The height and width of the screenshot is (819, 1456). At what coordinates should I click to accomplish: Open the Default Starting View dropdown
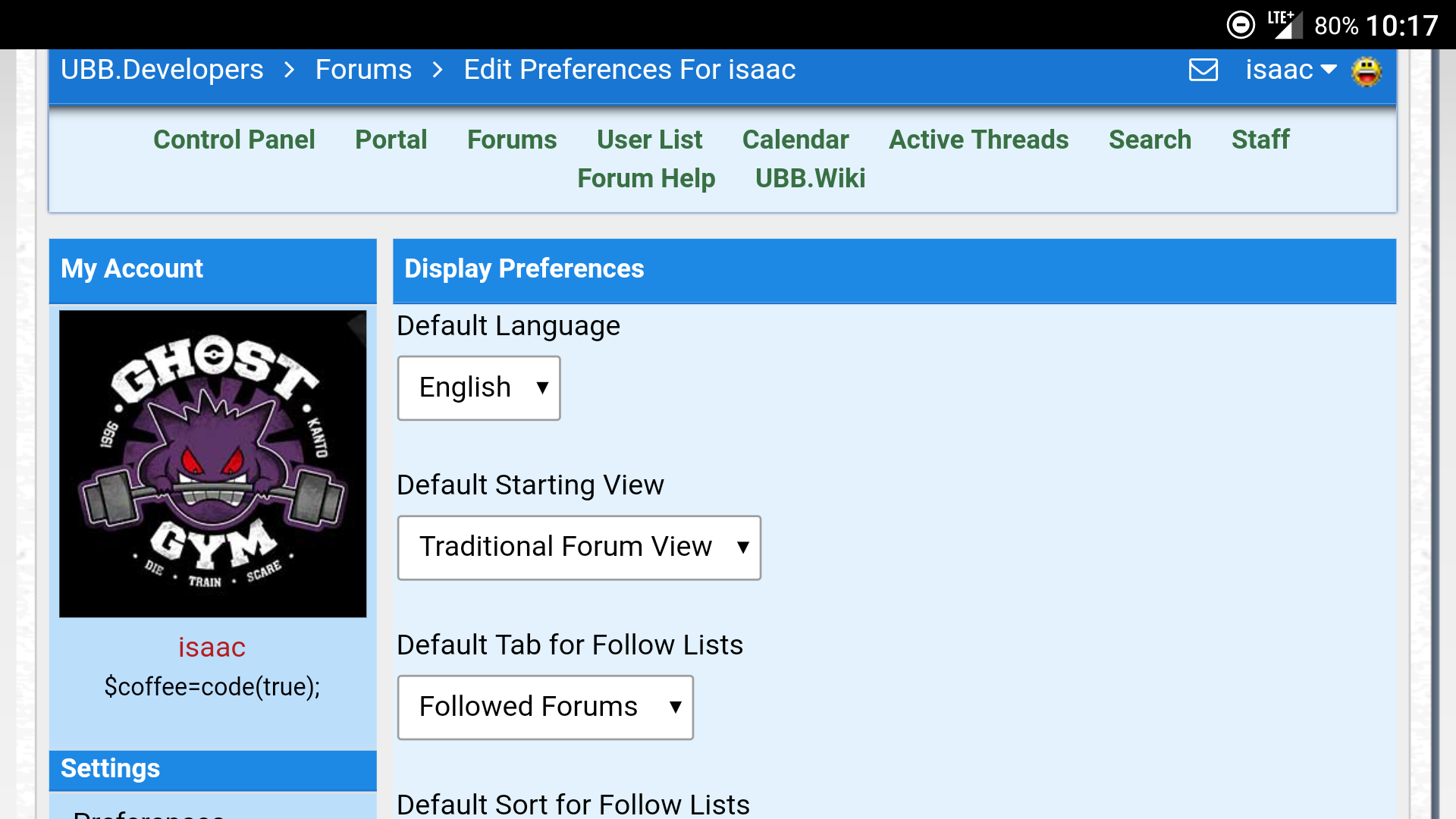[579, 548]
